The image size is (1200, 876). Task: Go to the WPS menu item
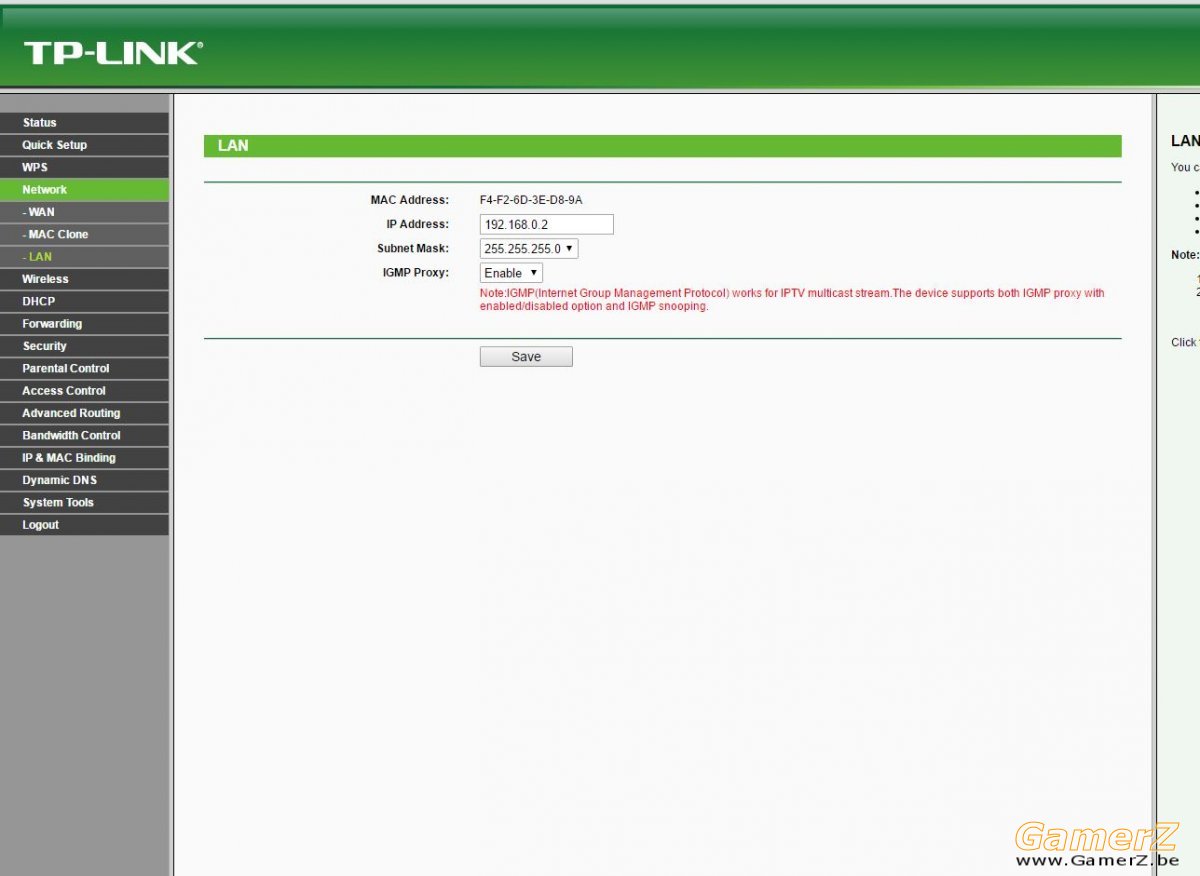tap(84, 167)
